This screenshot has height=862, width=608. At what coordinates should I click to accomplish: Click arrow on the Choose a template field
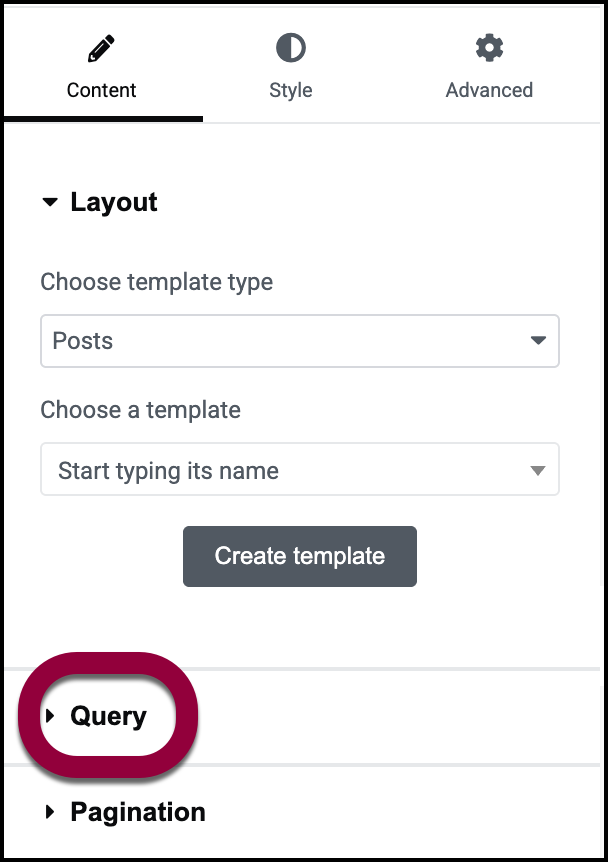click(x=538, y=471)
